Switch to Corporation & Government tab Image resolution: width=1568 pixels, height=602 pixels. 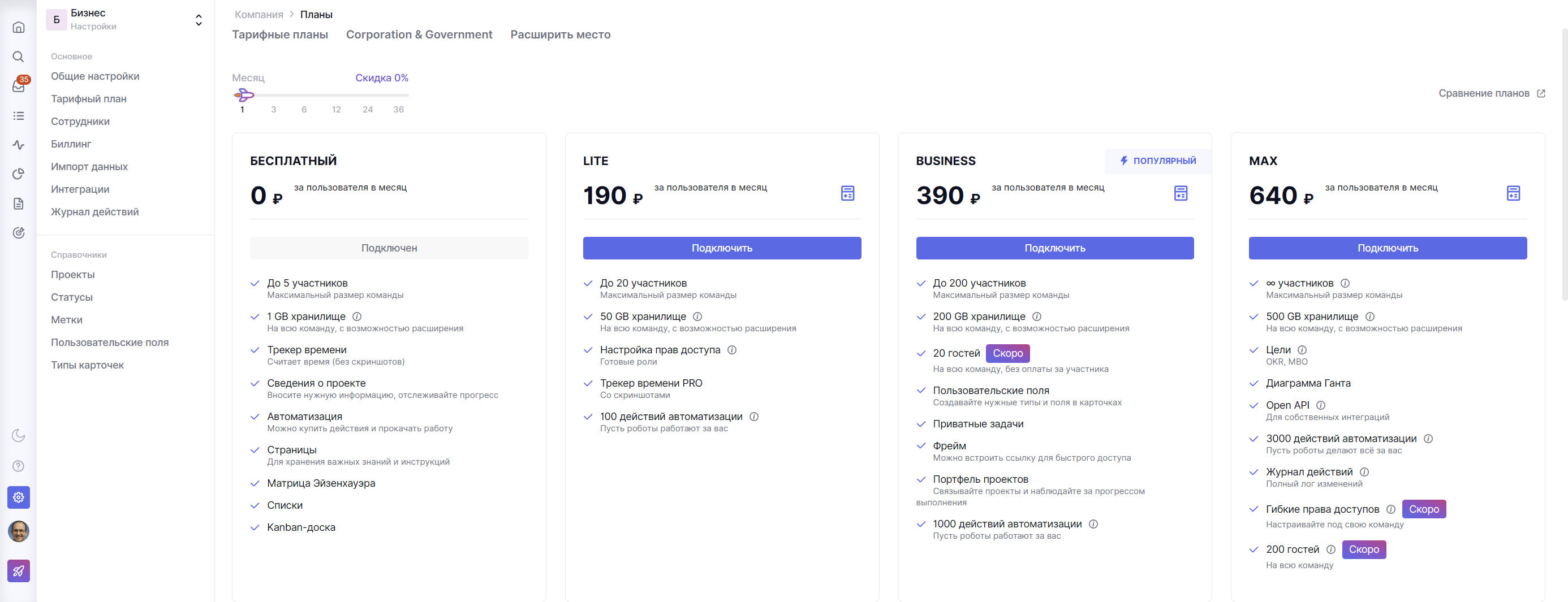(419, 34)
